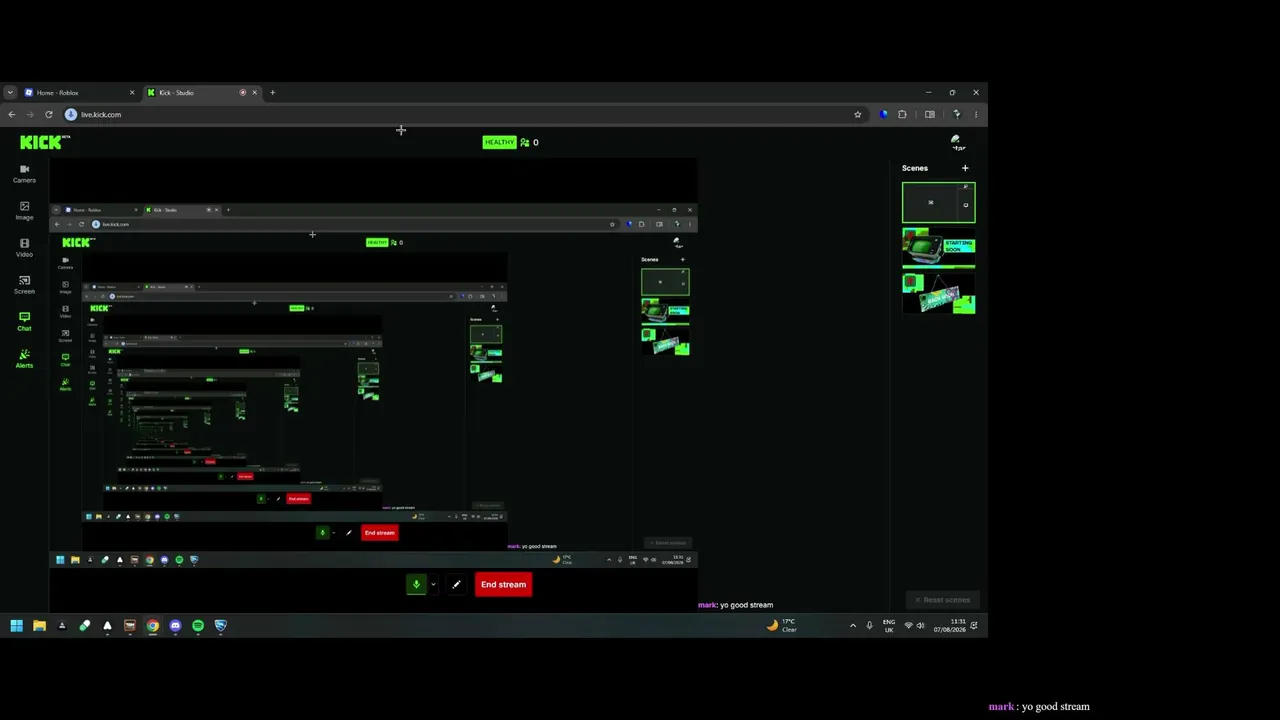
Task: Add a new scene with plus
Action: tap(965, 168)
